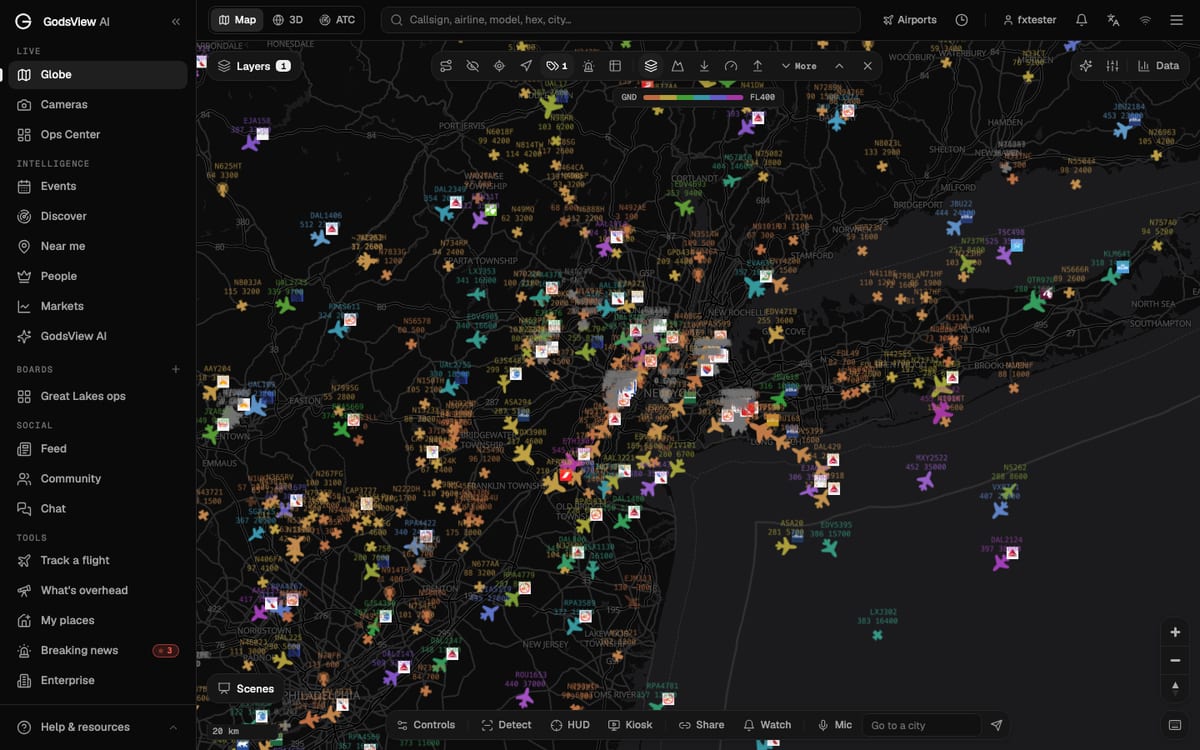The image size is (1200, 750).
Task: Focus the callsign and airline search field
Action: tap(620, 20)
